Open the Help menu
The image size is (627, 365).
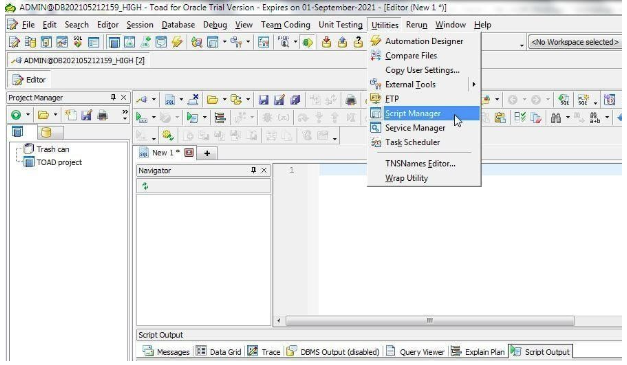[x=482, y=25]
